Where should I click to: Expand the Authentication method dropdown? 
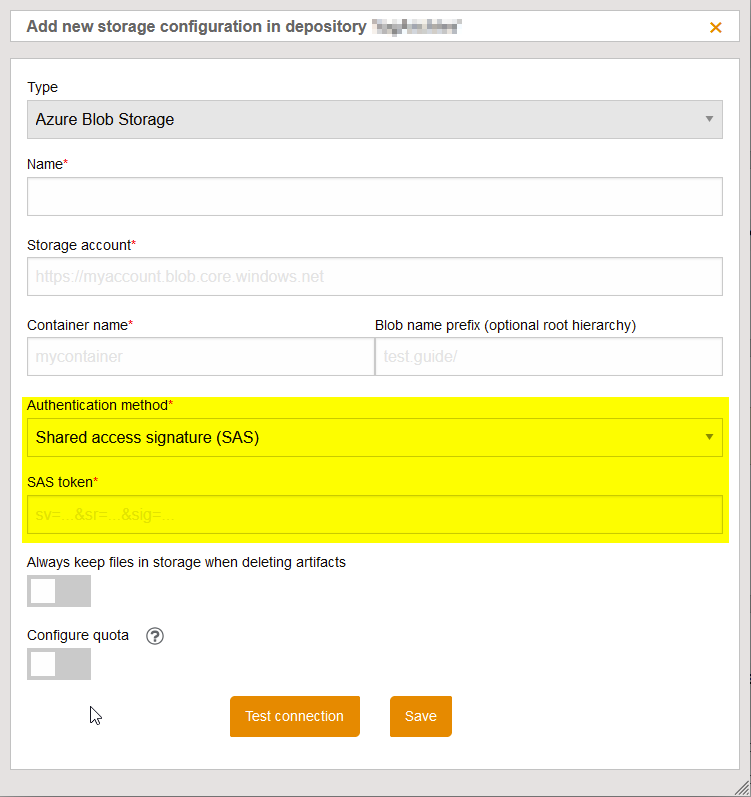point(374,437)
